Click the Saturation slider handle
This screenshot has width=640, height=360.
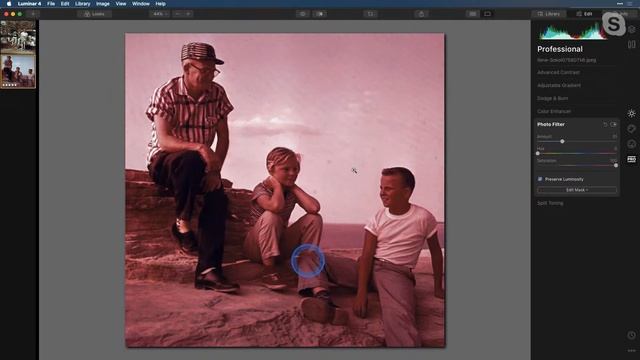pos(616,165)
